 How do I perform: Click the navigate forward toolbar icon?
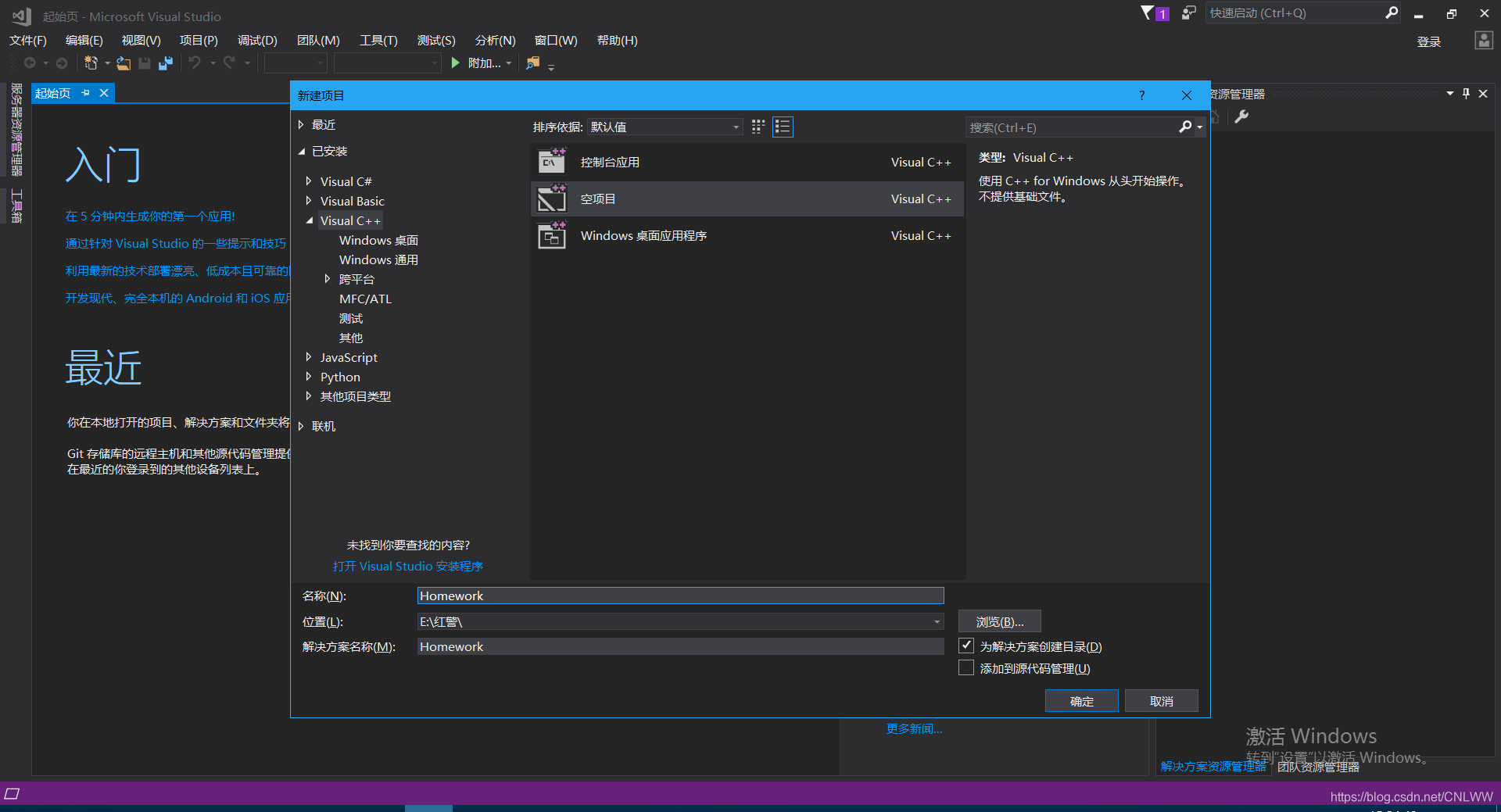coord(62,63)
